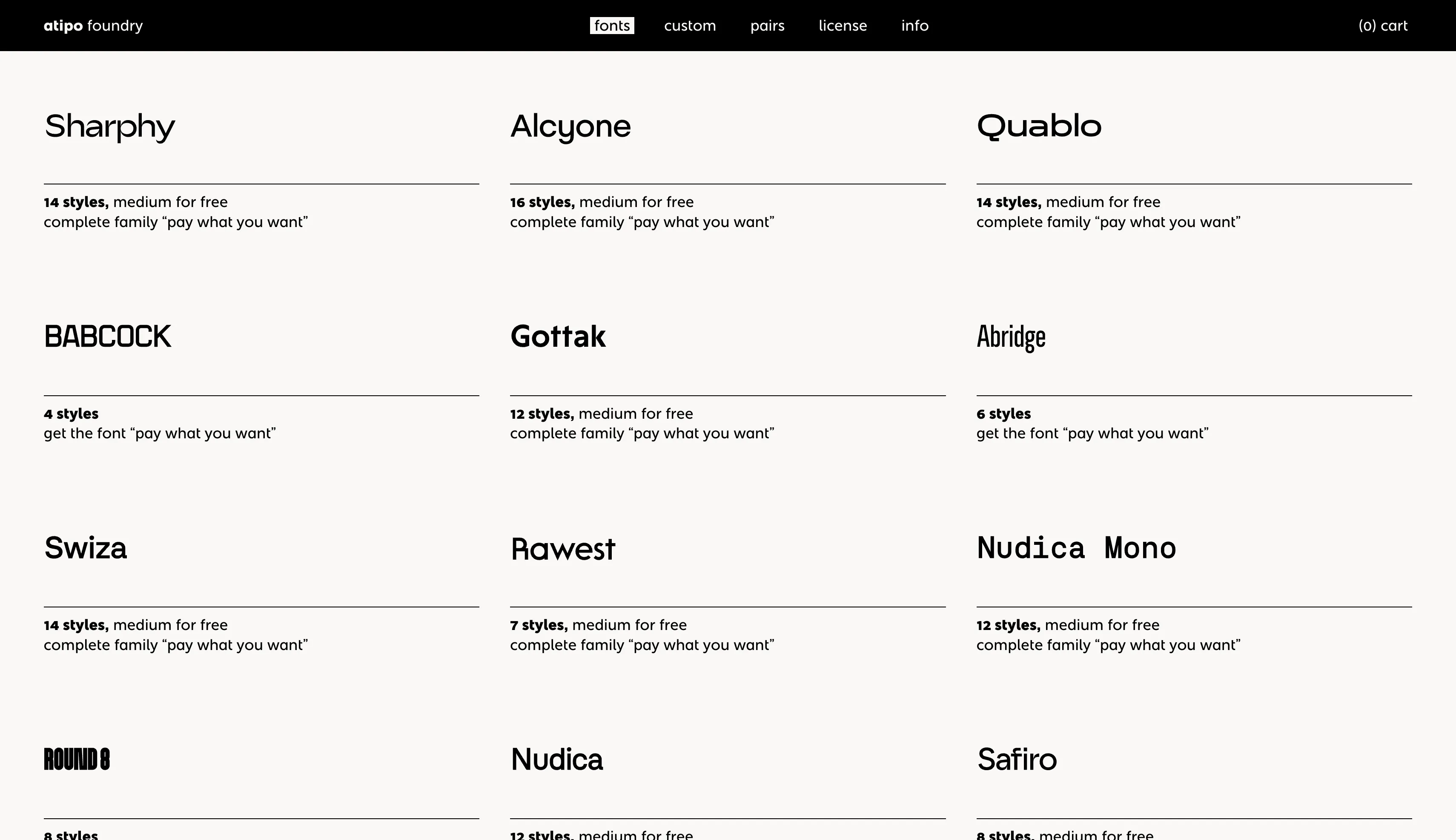Click the BABCOCK font specimen
The width and height of the screenshot is (1456, 840).
pyautogui.click(x=108, y=337)
